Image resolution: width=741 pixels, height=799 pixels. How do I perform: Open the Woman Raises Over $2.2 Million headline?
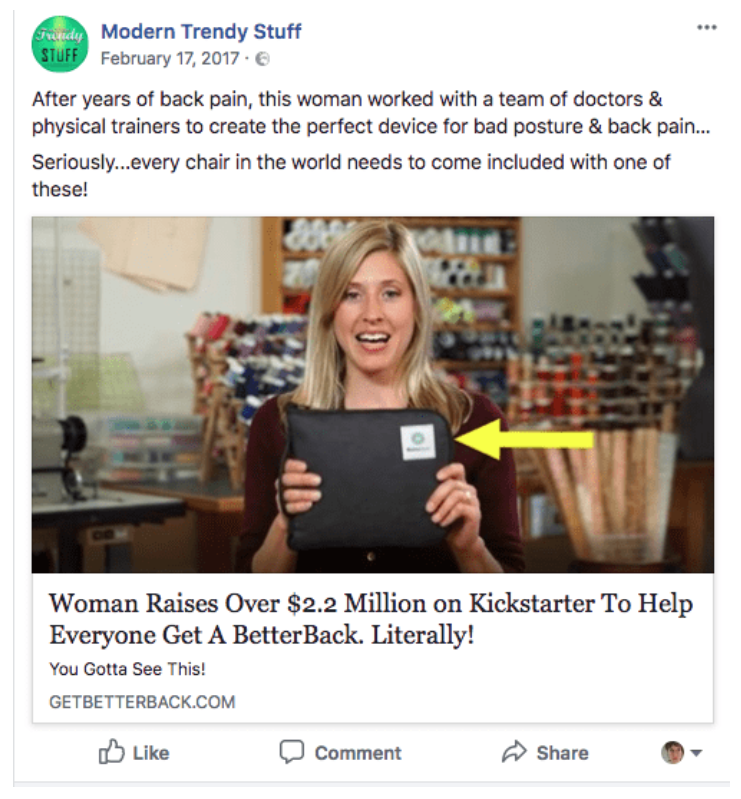(x=370, y=619)
